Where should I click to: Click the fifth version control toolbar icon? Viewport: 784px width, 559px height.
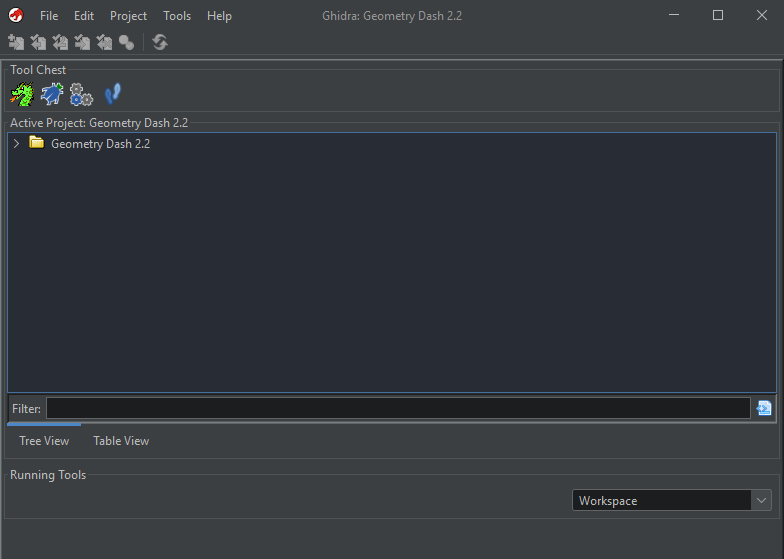coord(104,42)
